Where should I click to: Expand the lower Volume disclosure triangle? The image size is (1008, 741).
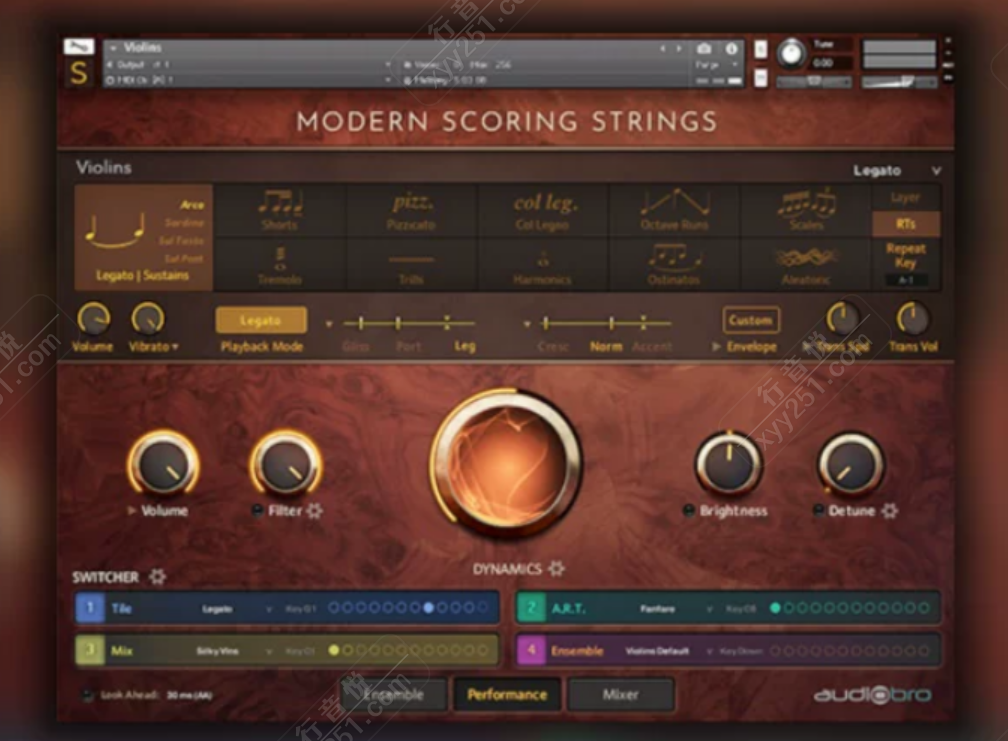tap(132, 511)
